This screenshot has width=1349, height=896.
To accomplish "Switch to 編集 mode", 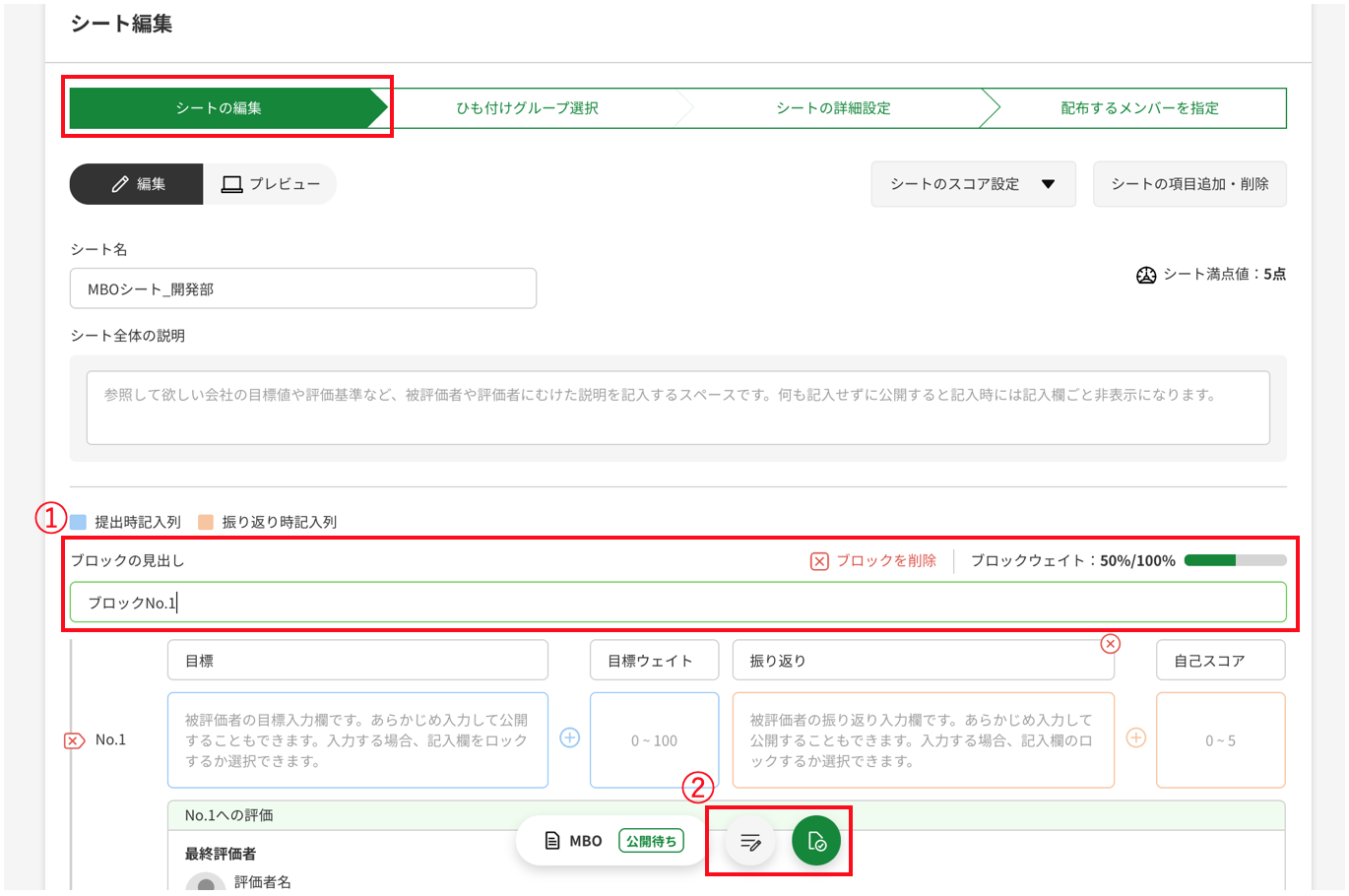I will tap(137, 184).
